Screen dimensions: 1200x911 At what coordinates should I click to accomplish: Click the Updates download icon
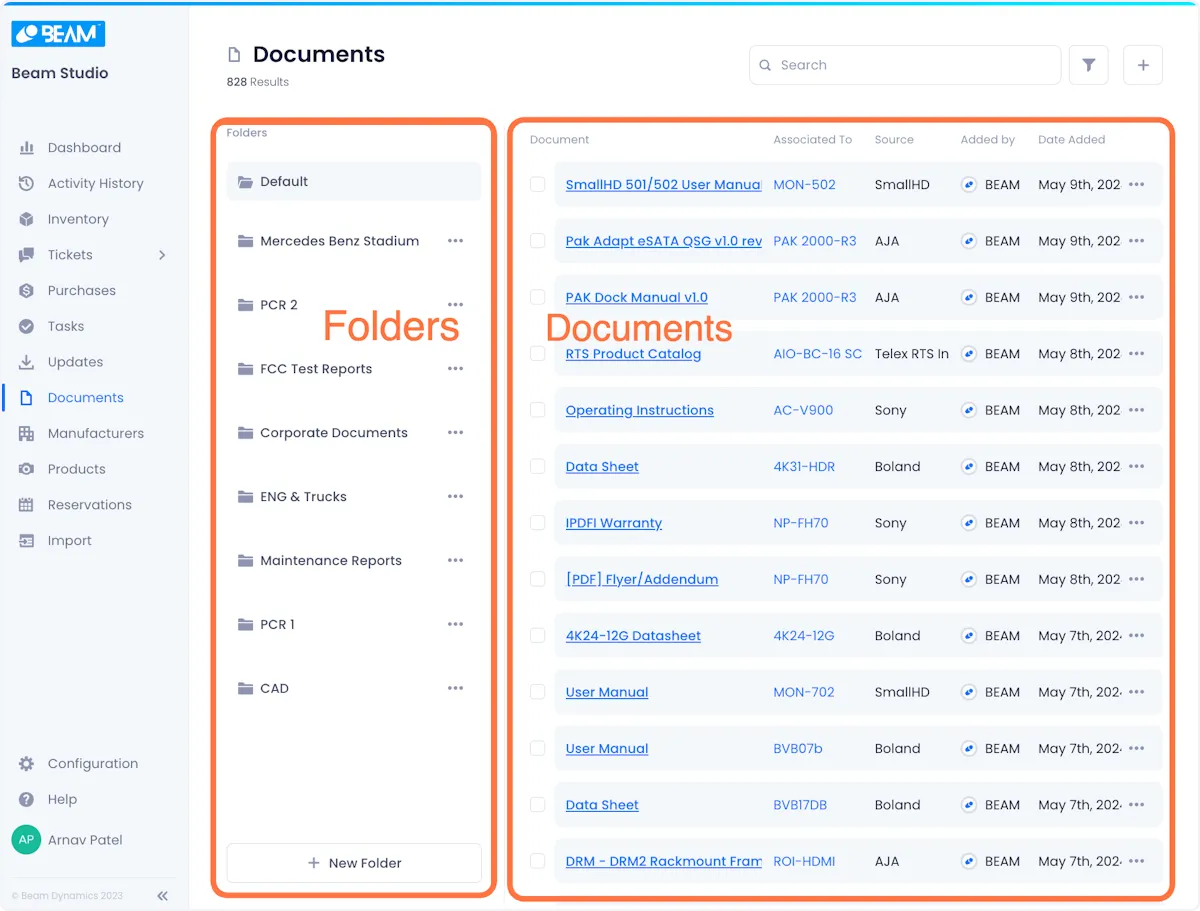[27, 362]
